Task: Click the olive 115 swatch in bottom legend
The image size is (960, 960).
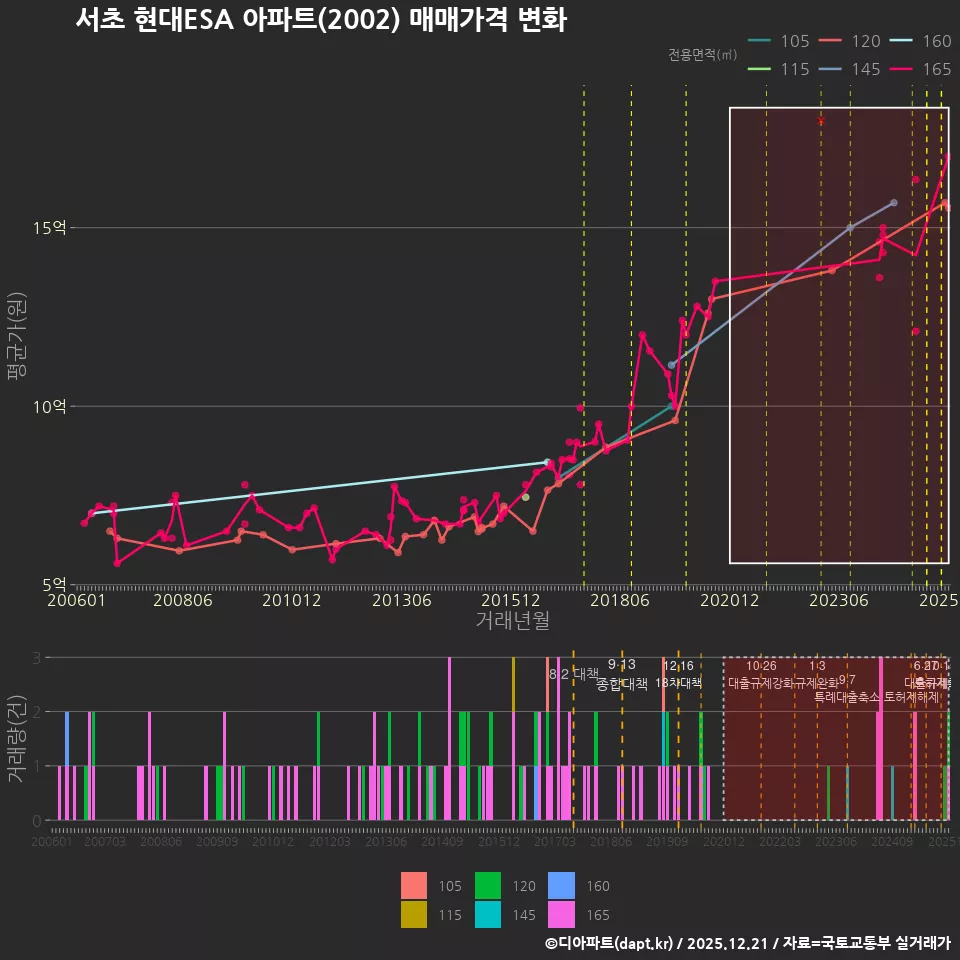Action: coord(414,914)
